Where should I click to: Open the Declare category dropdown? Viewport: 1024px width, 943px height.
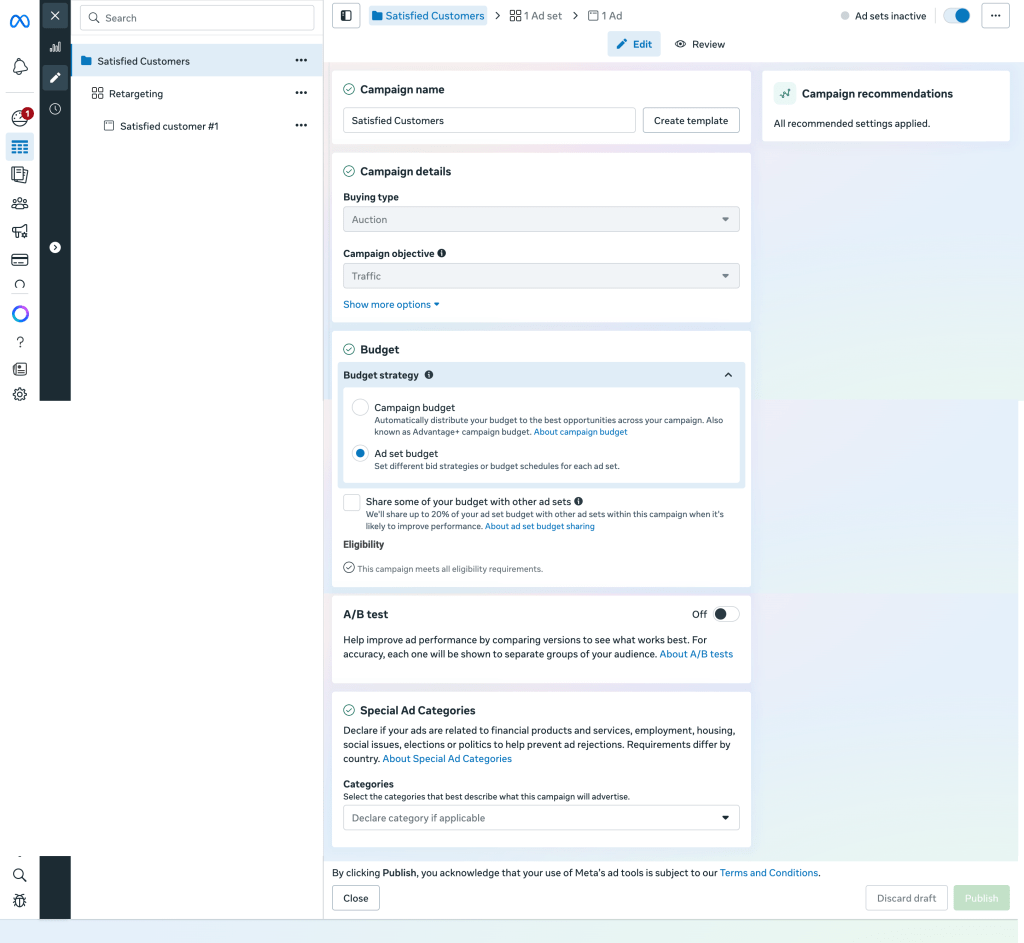541,818
